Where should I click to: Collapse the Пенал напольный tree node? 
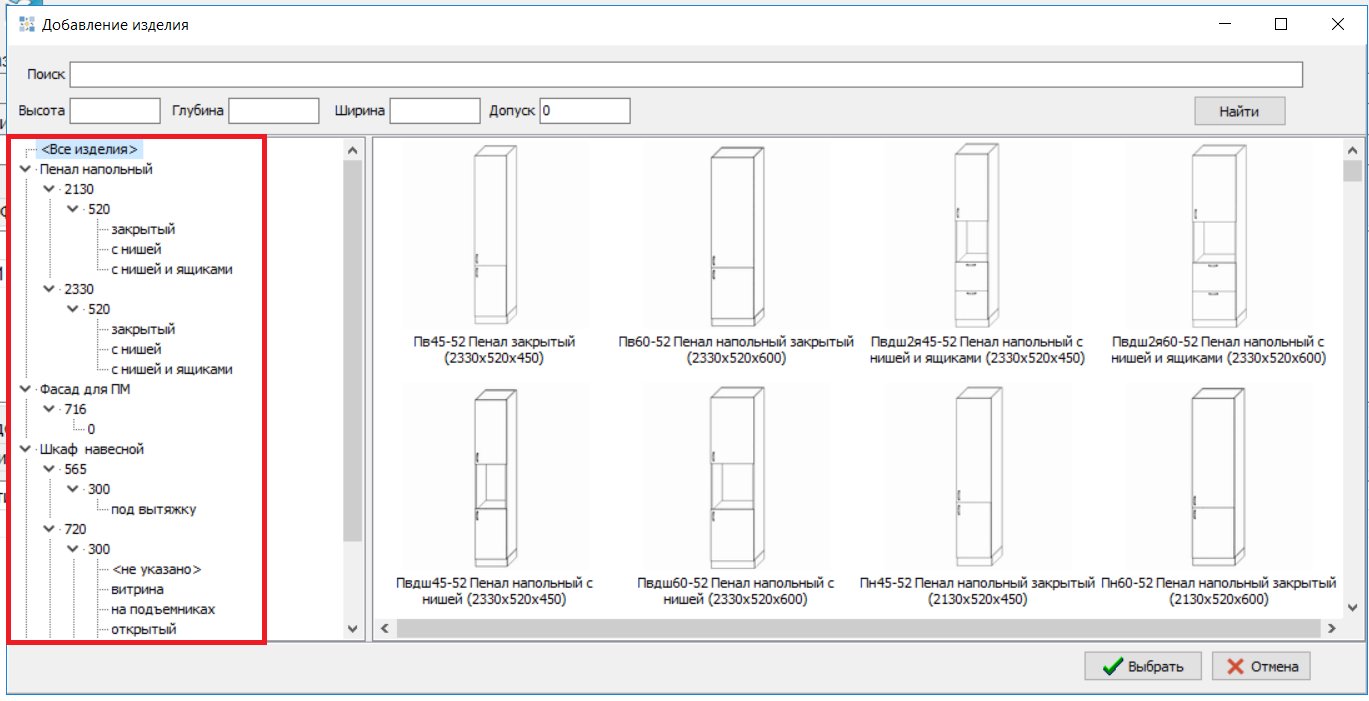25,169
